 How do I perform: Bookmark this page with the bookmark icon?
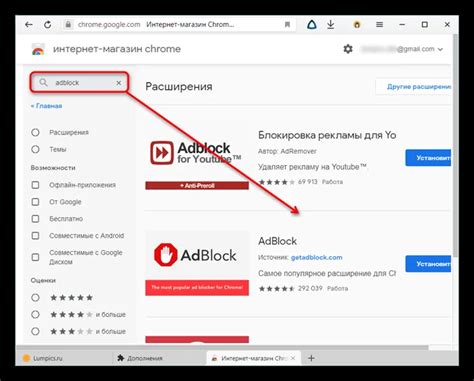(x=287, y=25)
